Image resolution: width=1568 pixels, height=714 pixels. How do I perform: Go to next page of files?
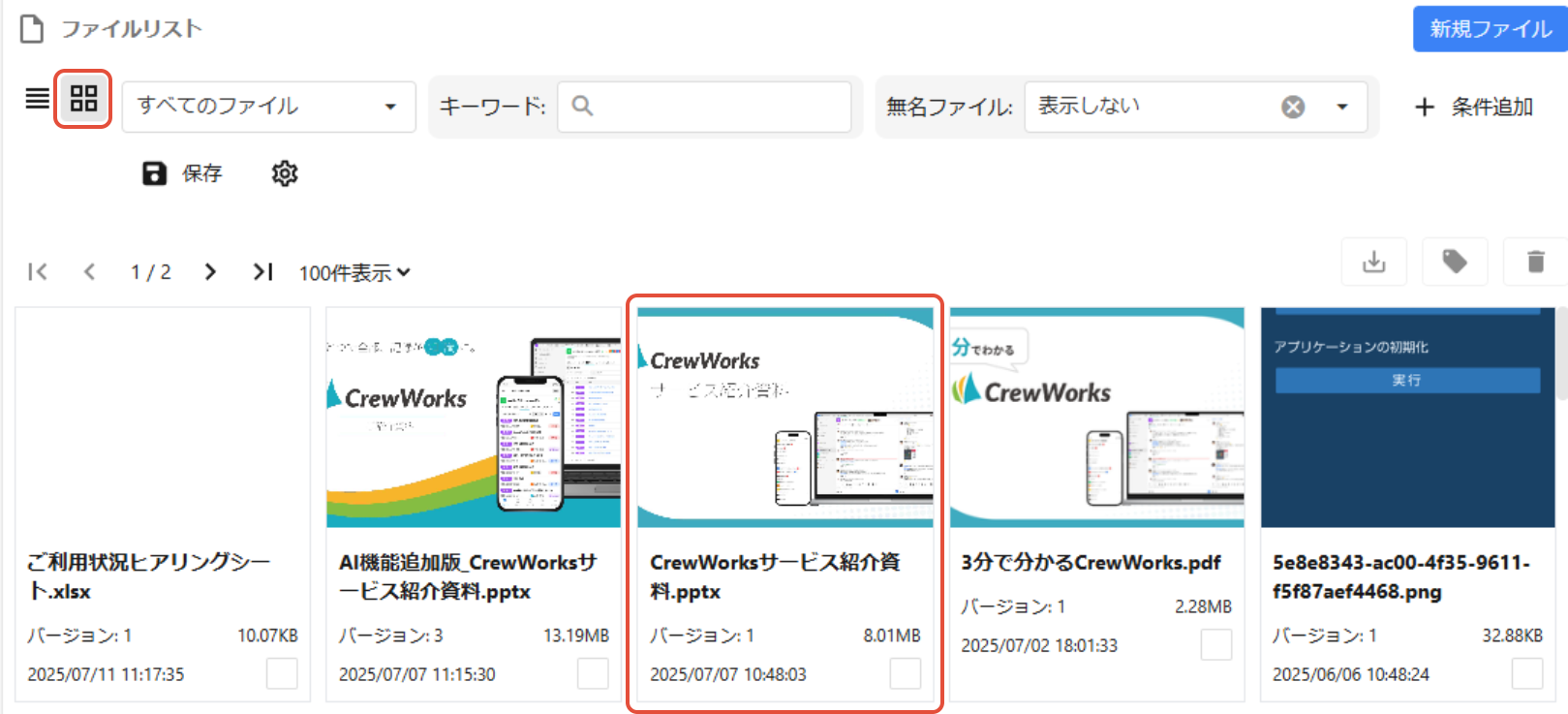click(210, 272)
